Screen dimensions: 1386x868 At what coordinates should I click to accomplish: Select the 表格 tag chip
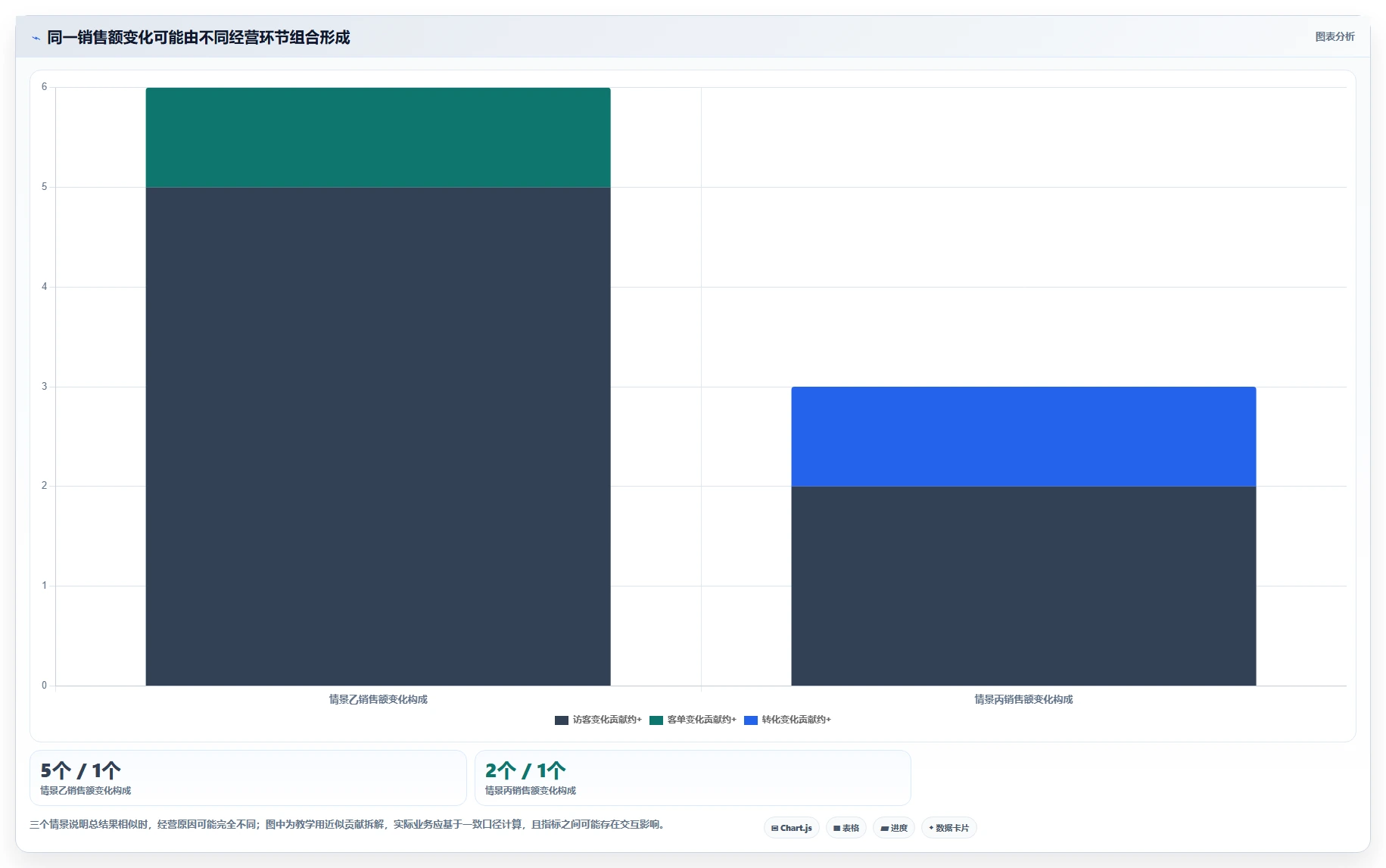(846, 828)
